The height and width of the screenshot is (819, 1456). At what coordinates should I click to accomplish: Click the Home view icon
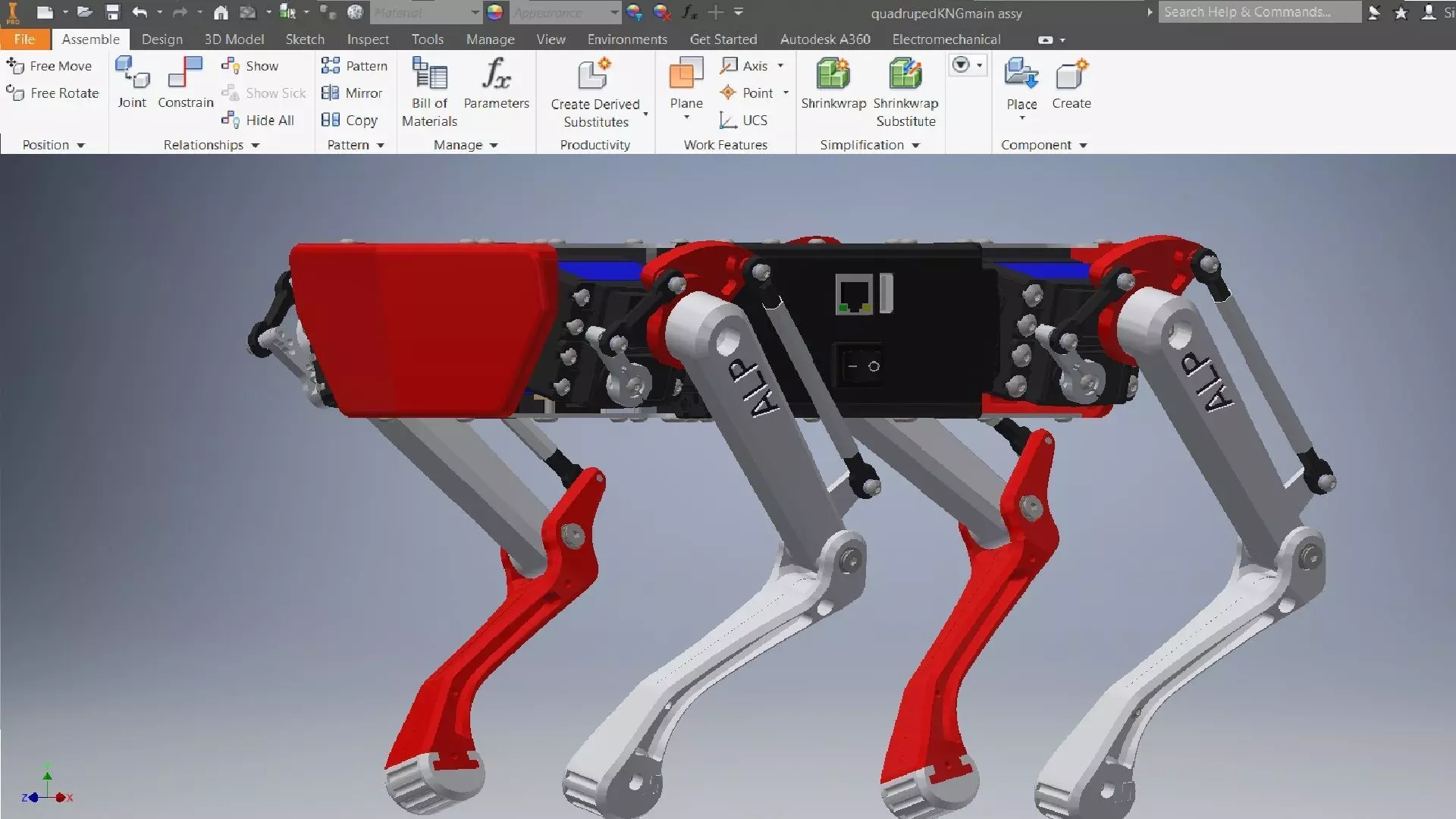point(221,12)
